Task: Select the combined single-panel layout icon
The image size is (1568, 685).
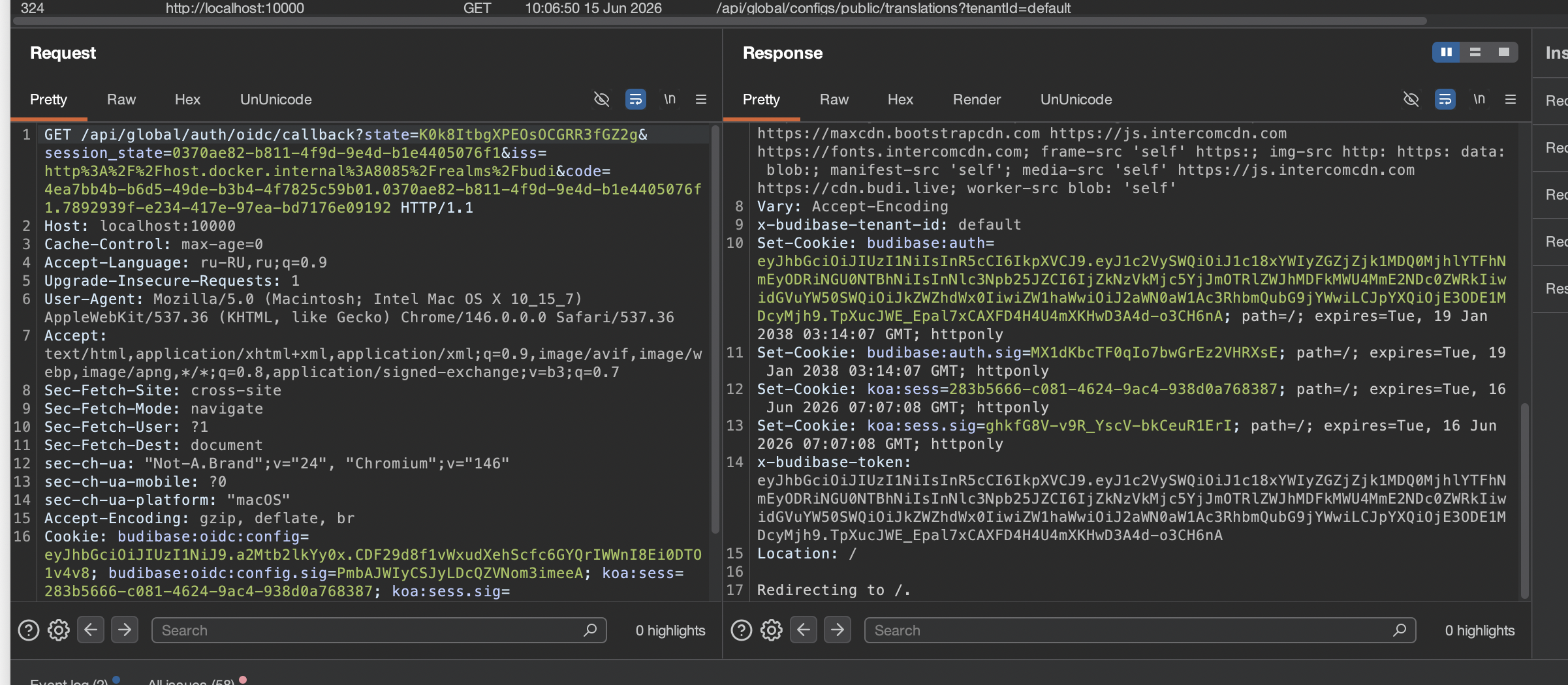Action: click(1504, 52)
